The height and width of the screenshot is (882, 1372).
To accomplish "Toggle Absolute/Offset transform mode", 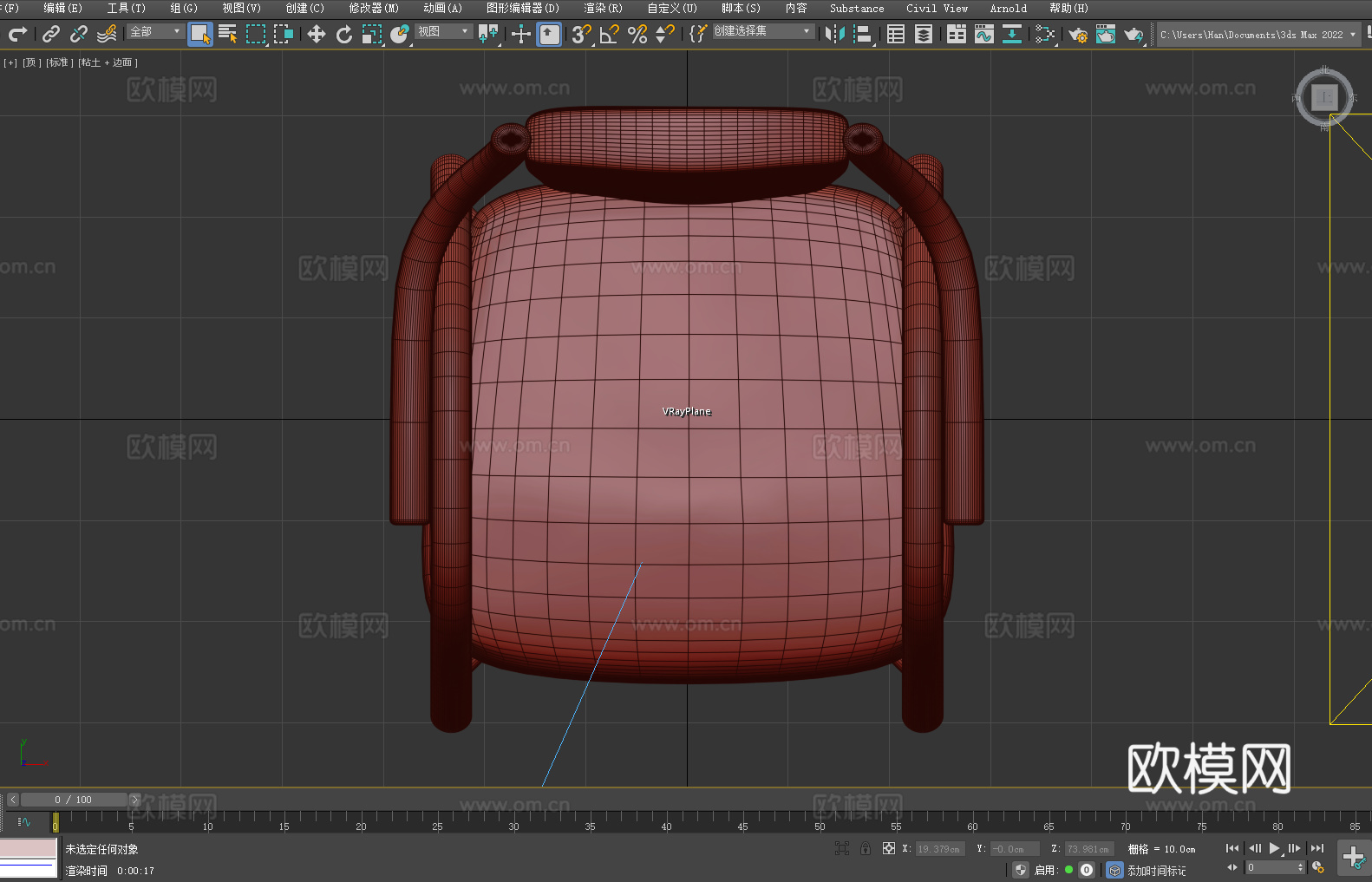I will pyautogui.click(x=889, y=848).
